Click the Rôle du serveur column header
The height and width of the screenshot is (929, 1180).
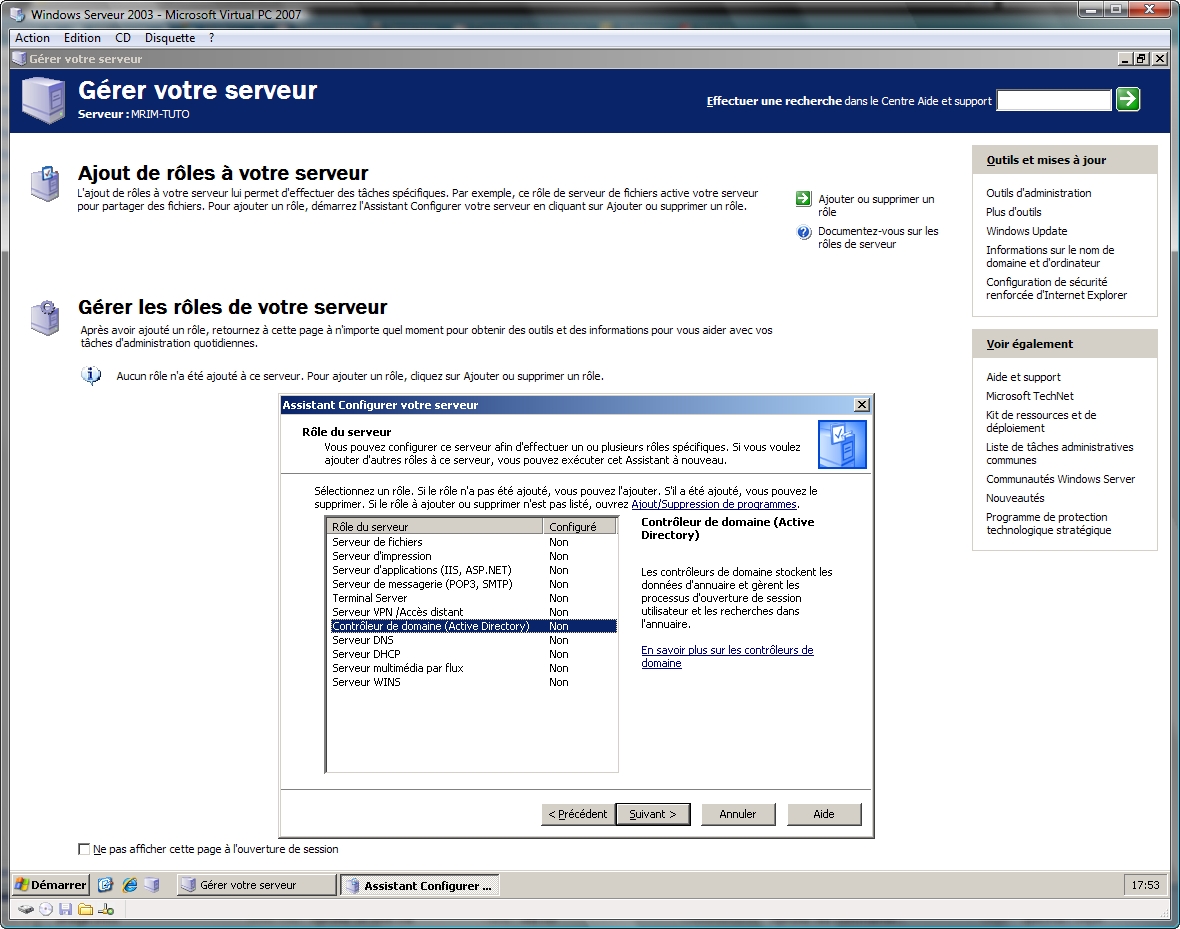point(435,527)
